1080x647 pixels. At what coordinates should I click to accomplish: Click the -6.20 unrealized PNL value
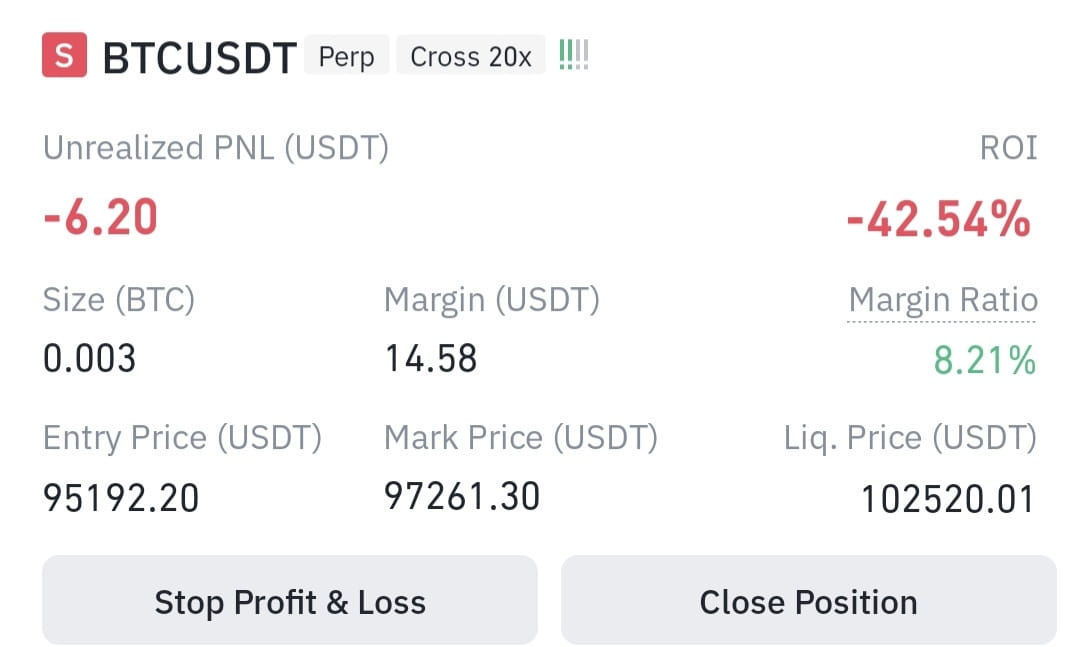[x=101, y=218]
